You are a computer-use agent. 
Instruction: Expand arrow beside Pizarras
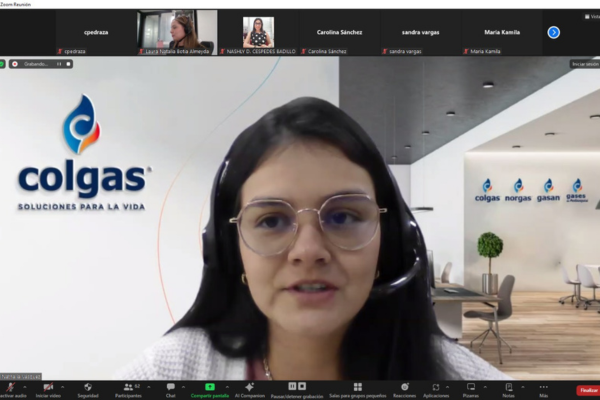[x=485, y=387]
